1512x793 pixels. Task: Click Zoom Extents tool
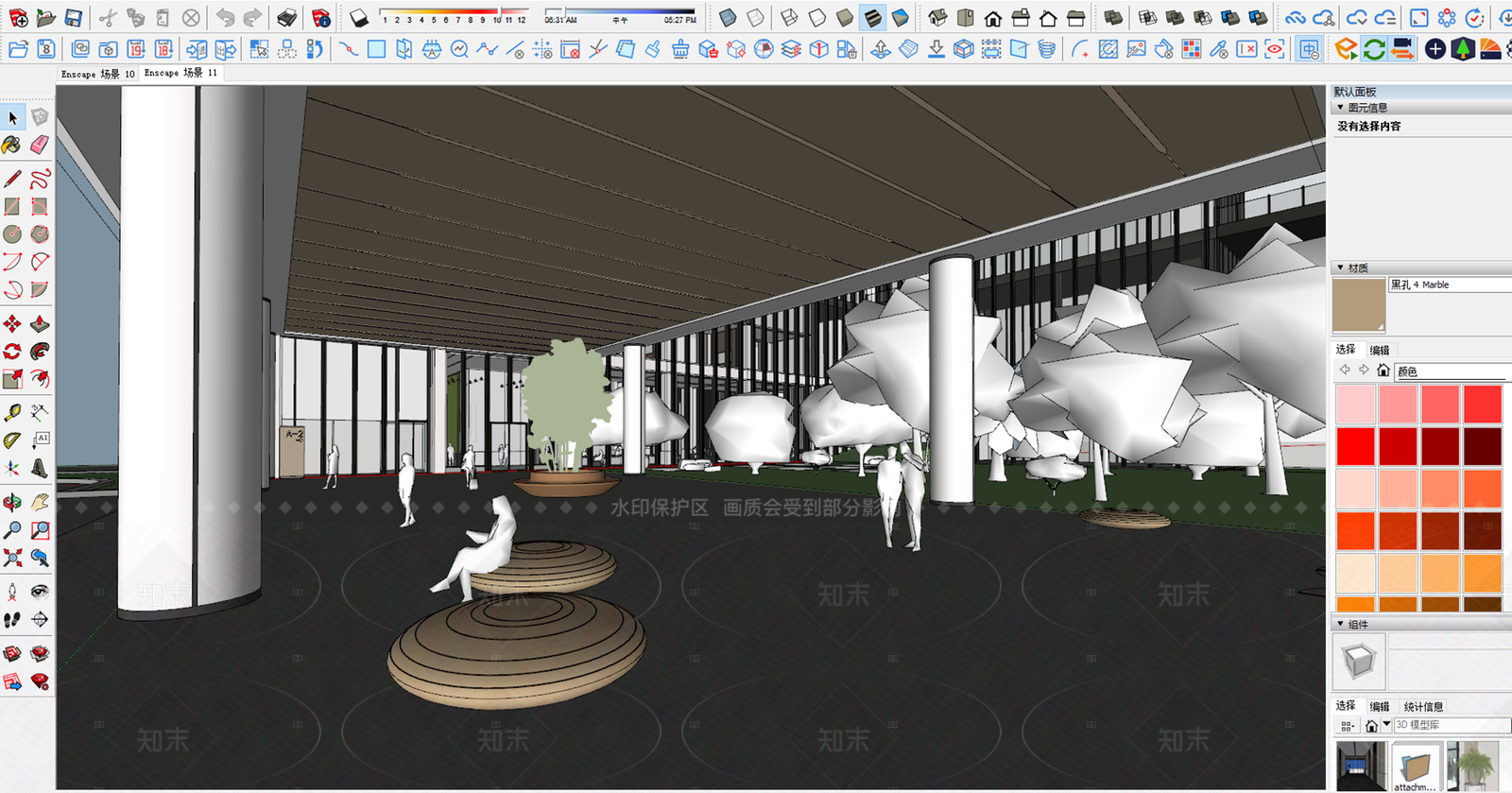tap(12, 558)
